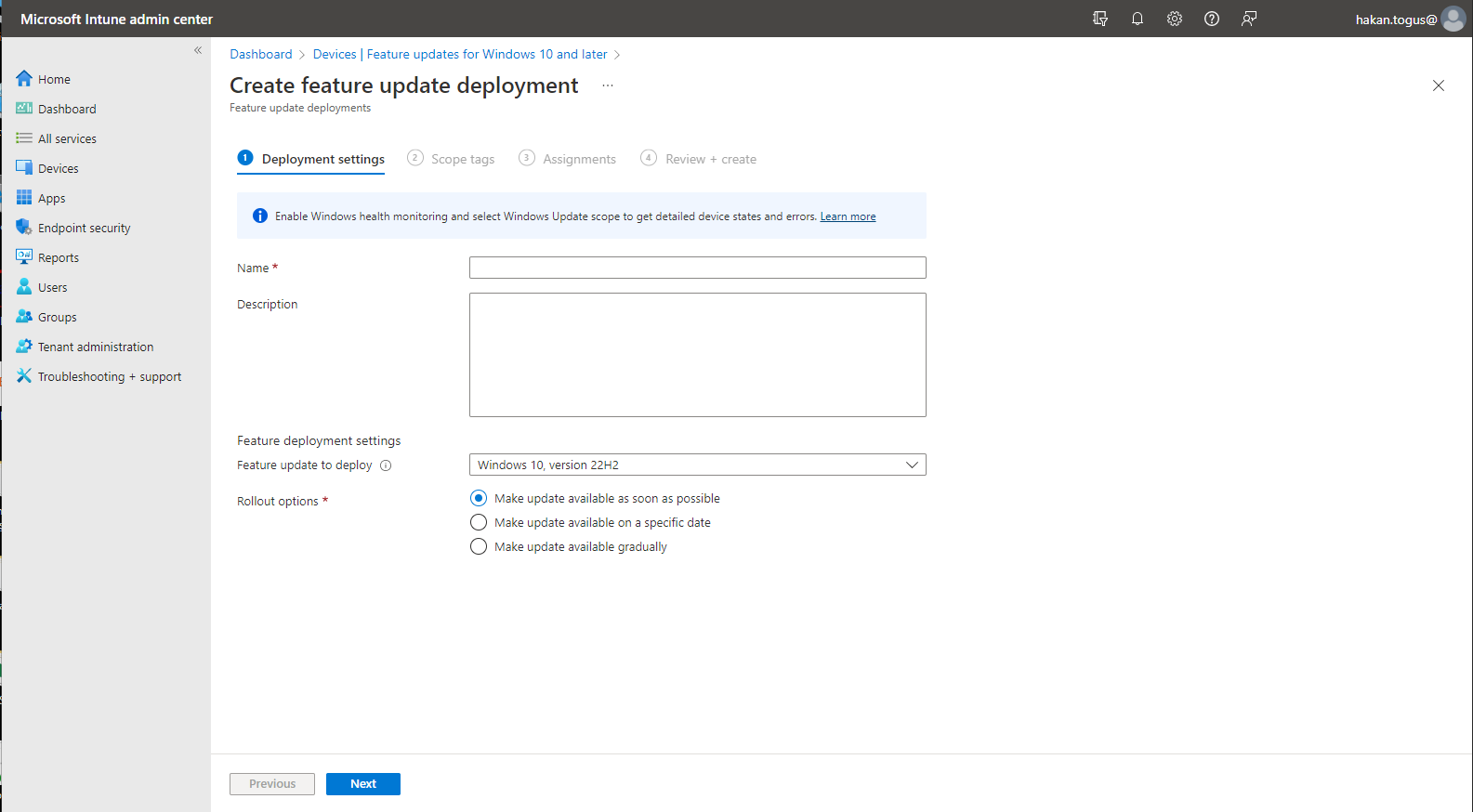Screen dimensions: 1473x812
Task: Open the help question mark icon
Action: click(x=1212, y=19)
